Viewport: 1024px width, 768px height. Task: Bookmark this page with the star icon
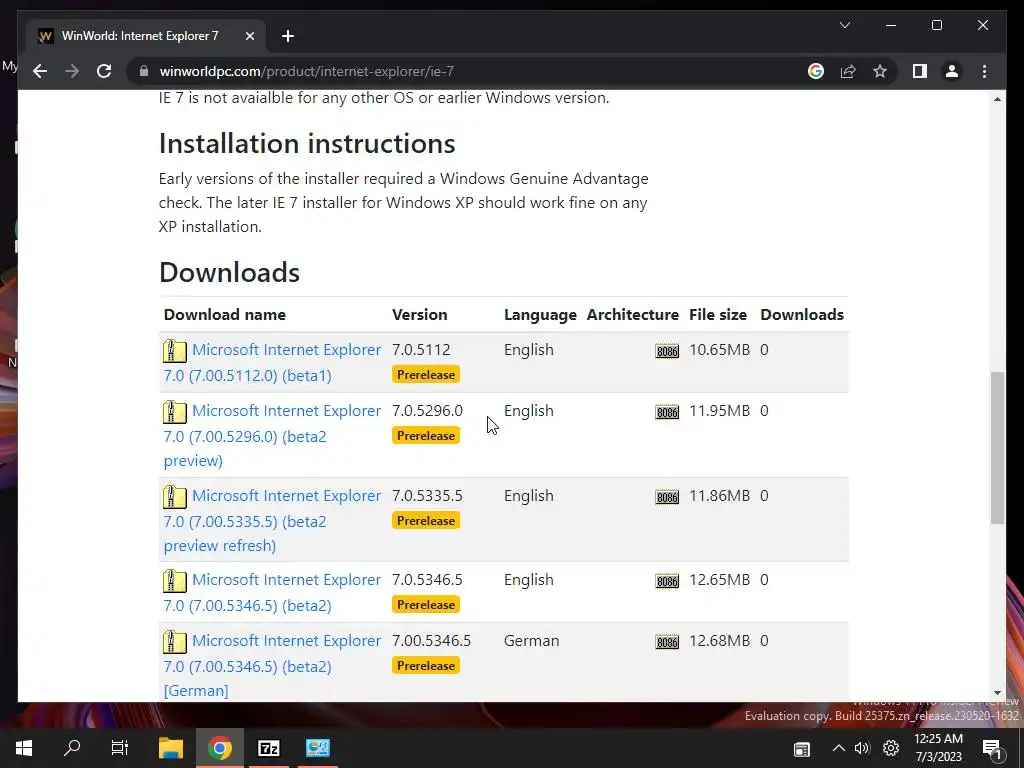(880, 71)
